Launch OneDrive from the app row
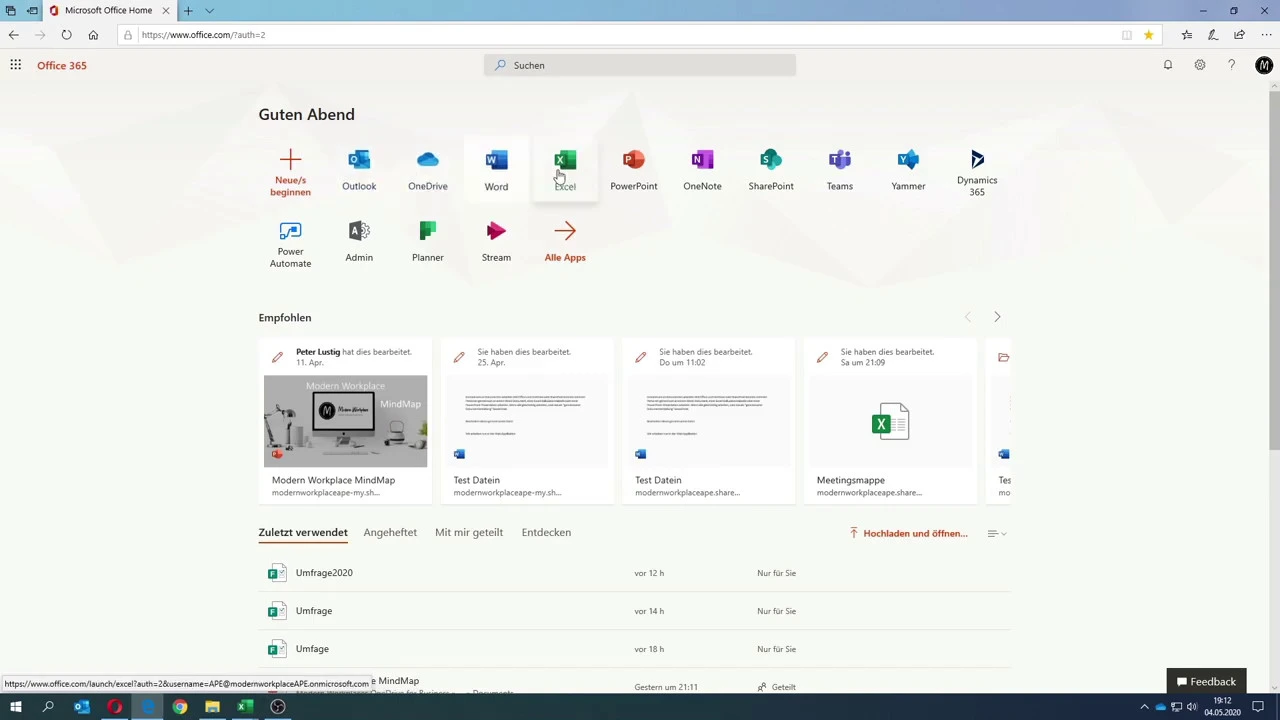1280x720 pixels. pyautogui.click(x=427, y=170)
